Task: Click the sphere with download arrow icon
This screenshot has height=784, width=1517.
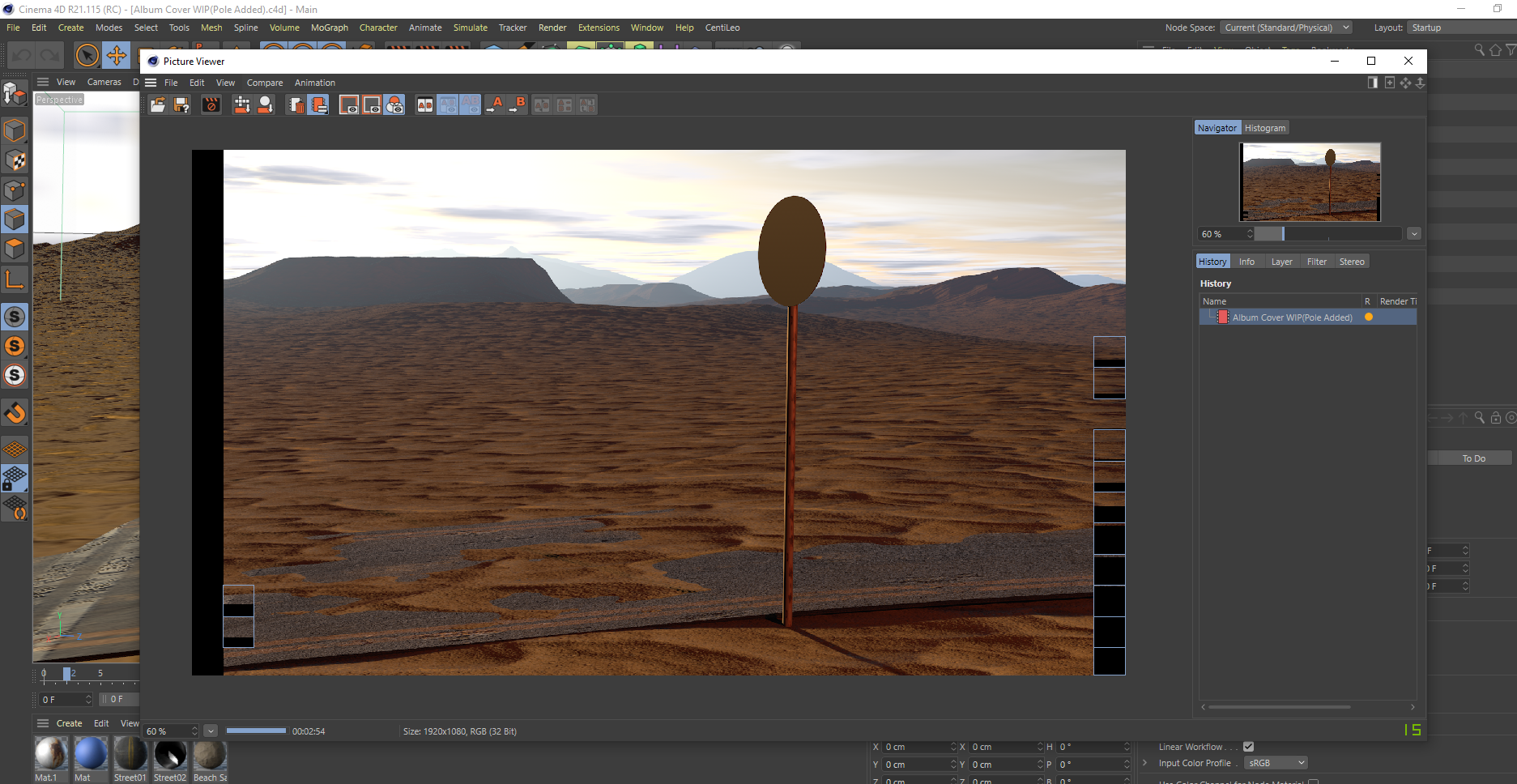Action: click(265, 105)
